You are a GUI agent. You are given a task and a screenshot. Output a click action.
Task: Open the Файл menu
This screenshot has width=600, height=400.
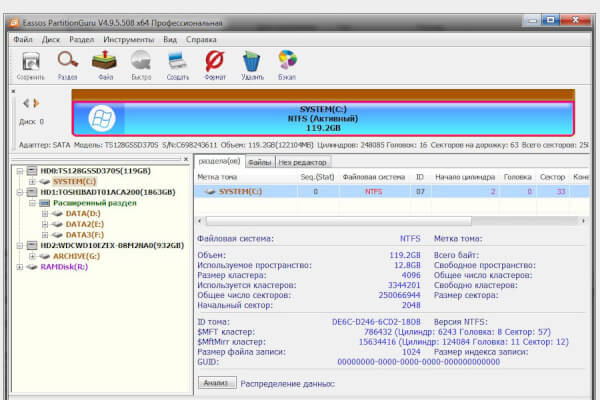pos(23,40)
